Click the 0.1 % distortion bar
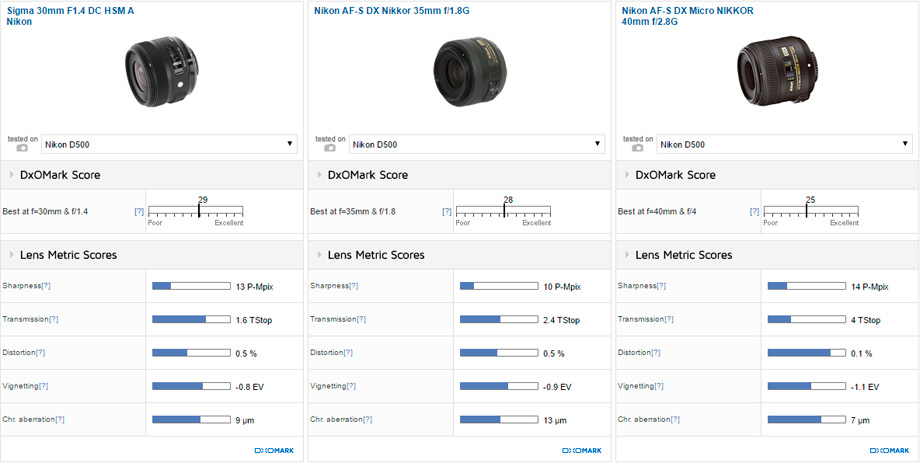The image size is (920, 463). pyautogui.click(x=807, y=353)
